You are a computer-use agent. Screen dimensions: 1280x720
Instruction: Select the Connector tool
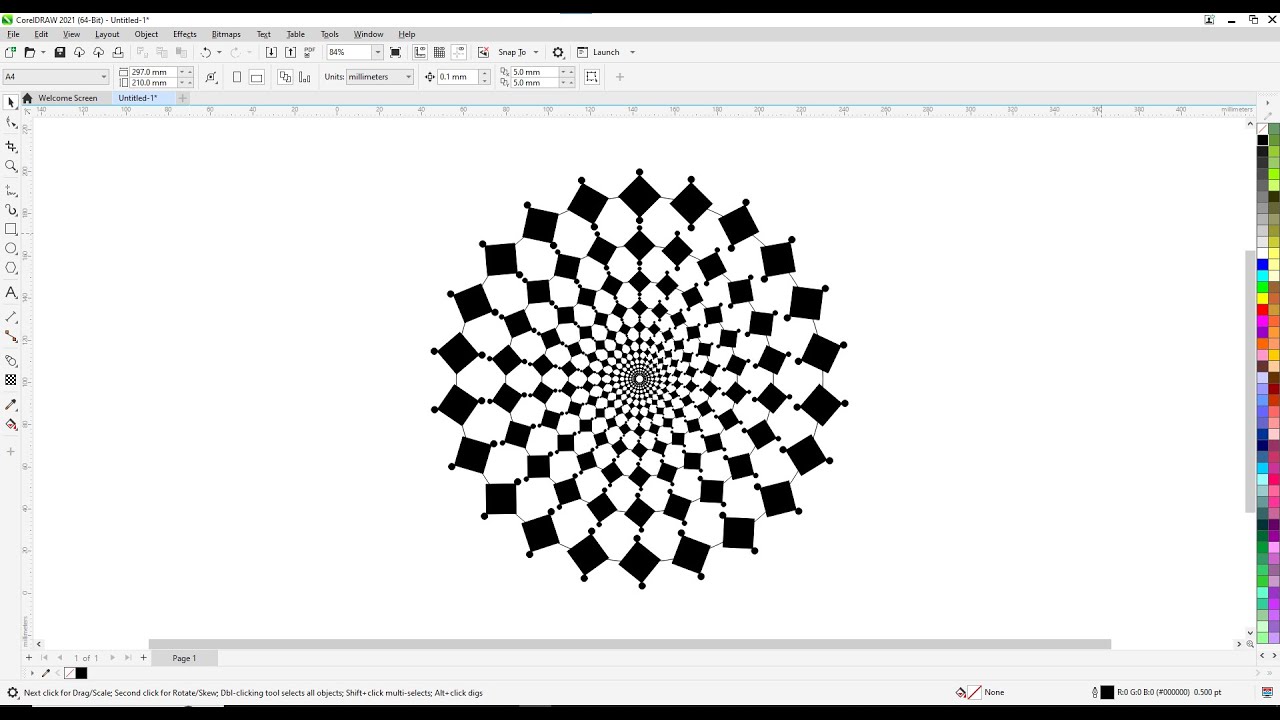click(x=11, y=337)
